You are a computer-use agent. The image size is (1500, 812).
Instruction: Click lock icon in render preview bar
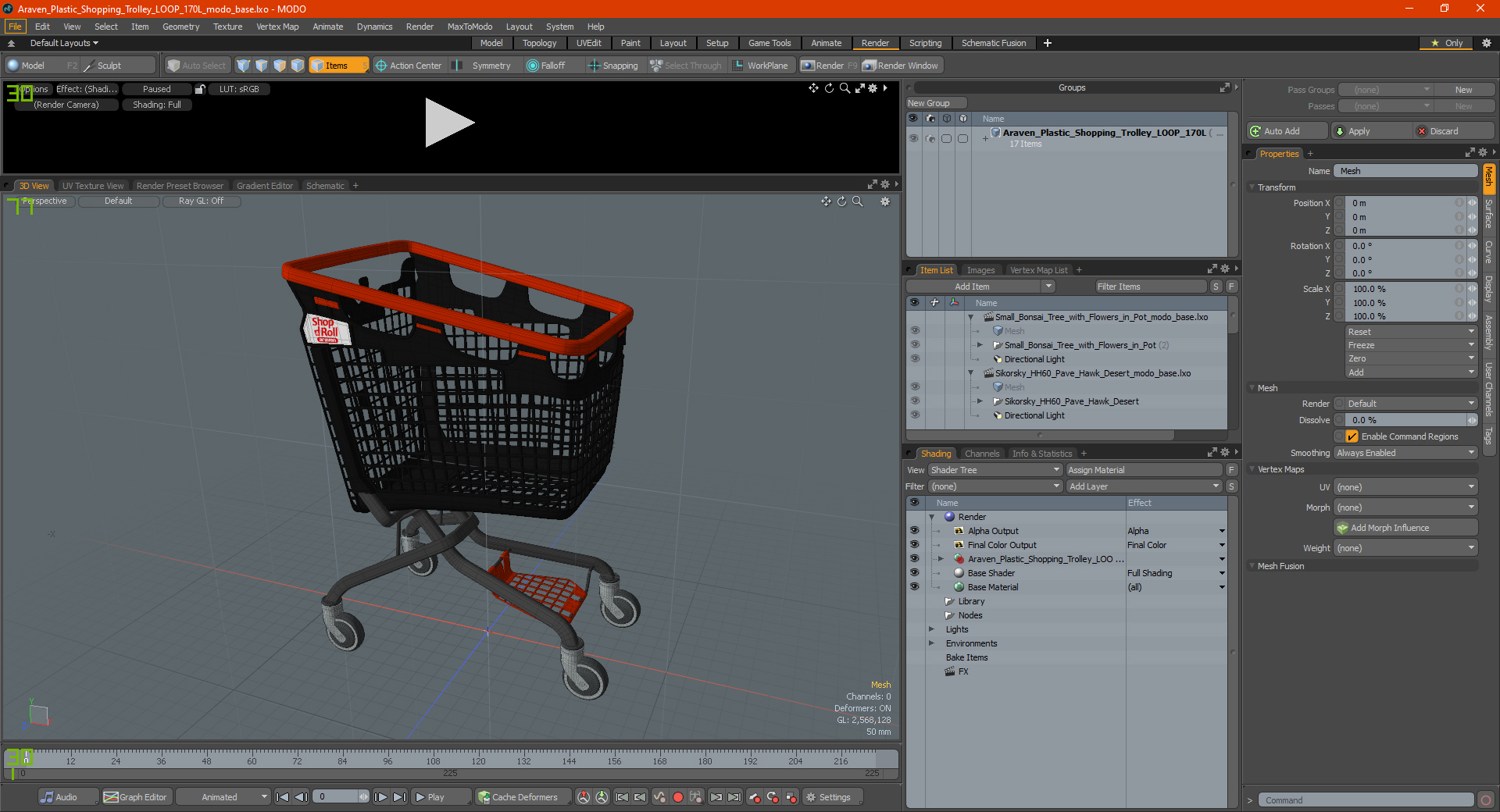[200, 89]
